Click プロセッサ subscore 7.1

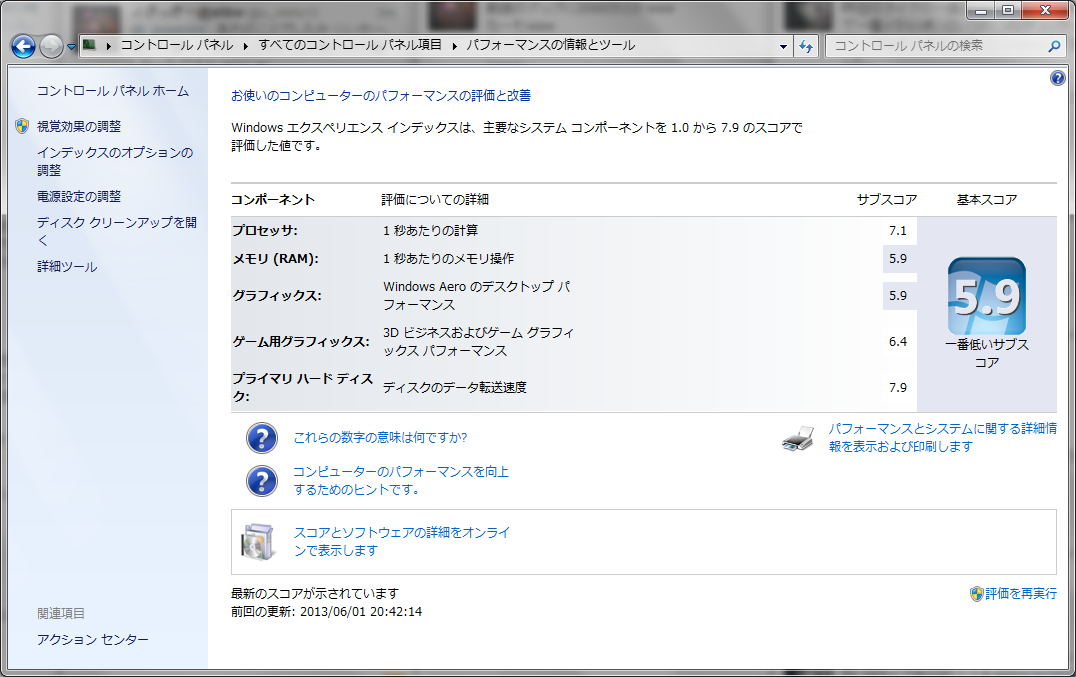(x=898, y=231)
